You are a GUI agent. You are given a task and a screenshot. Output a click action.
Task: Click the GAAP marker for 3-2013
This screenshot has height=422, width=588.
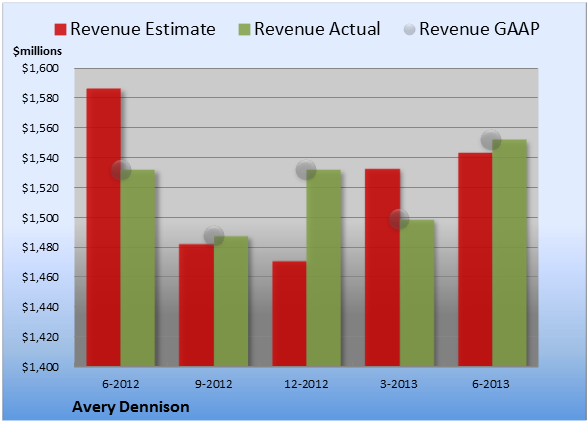[399, 219]
